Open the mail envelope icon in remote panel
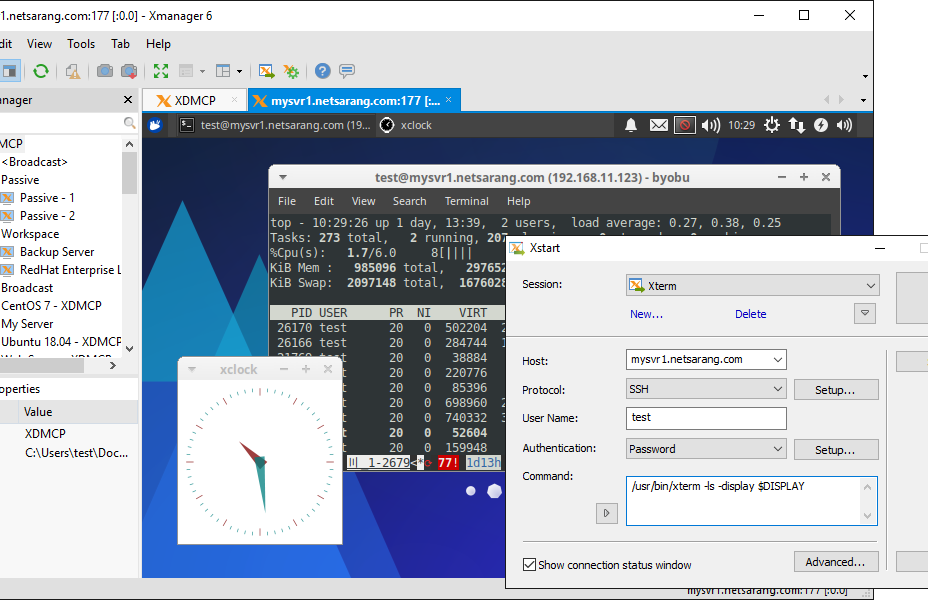 coord(659,125)
